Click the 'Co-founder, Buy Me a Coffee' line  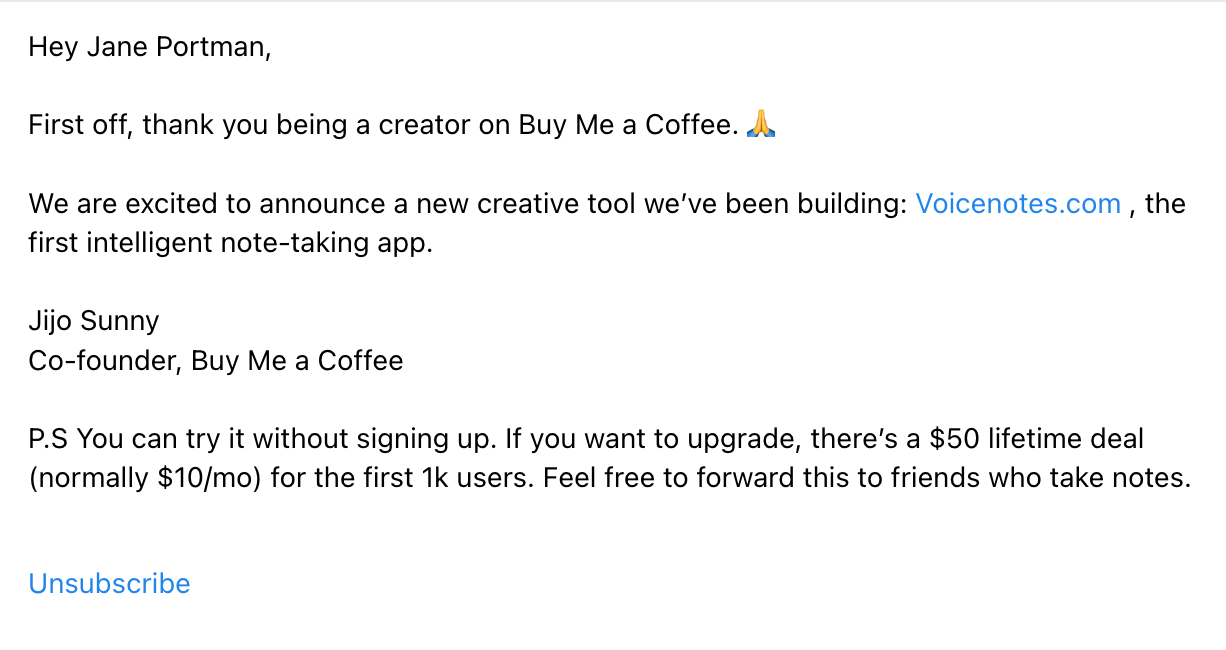click(216, 361)
